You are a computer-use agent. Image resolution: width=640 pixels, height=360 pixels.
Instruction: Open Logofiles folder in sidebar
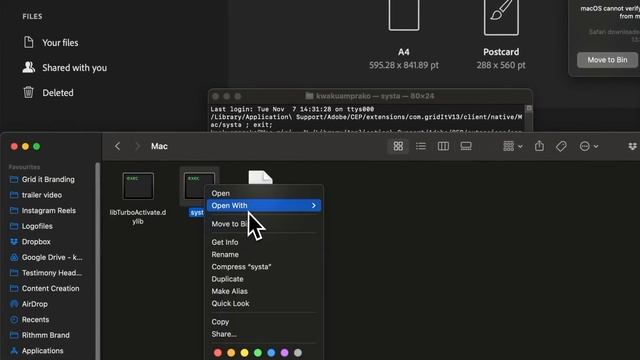point(37,226)
